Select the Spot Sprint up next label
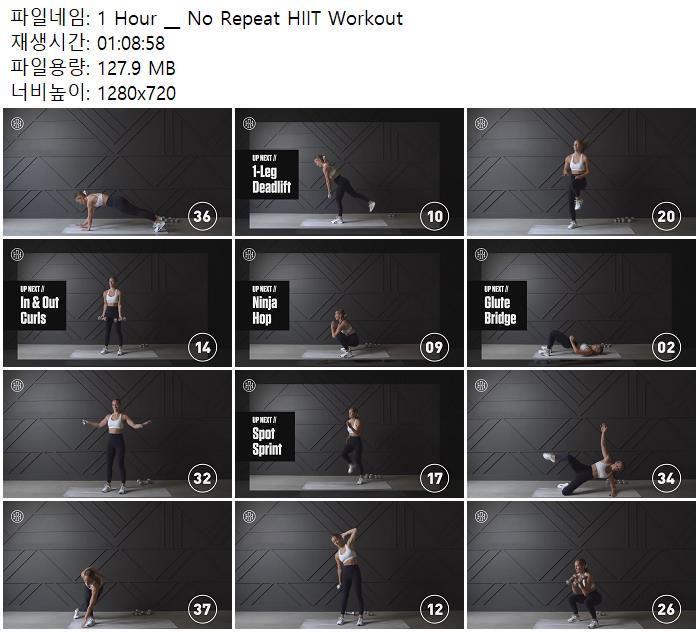Screen dimensions: 700x632 click(x=266, y=437)
